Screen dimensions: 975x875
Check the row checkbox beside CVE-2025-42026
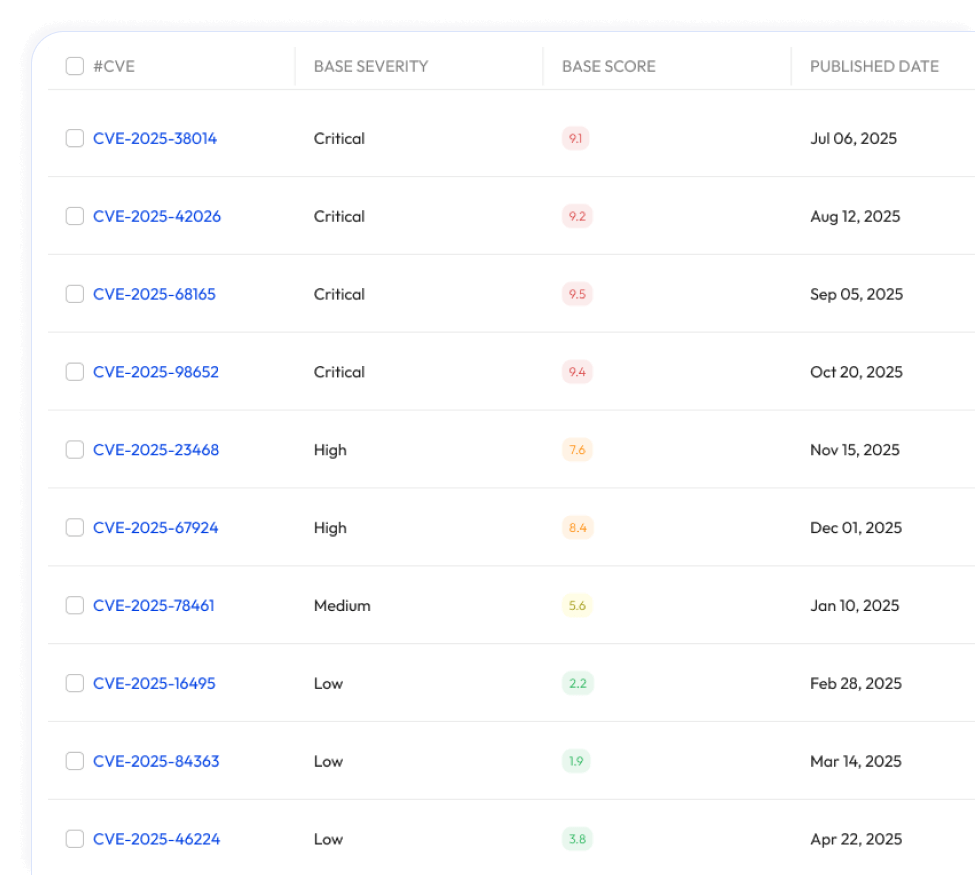(x=74, y=216)
